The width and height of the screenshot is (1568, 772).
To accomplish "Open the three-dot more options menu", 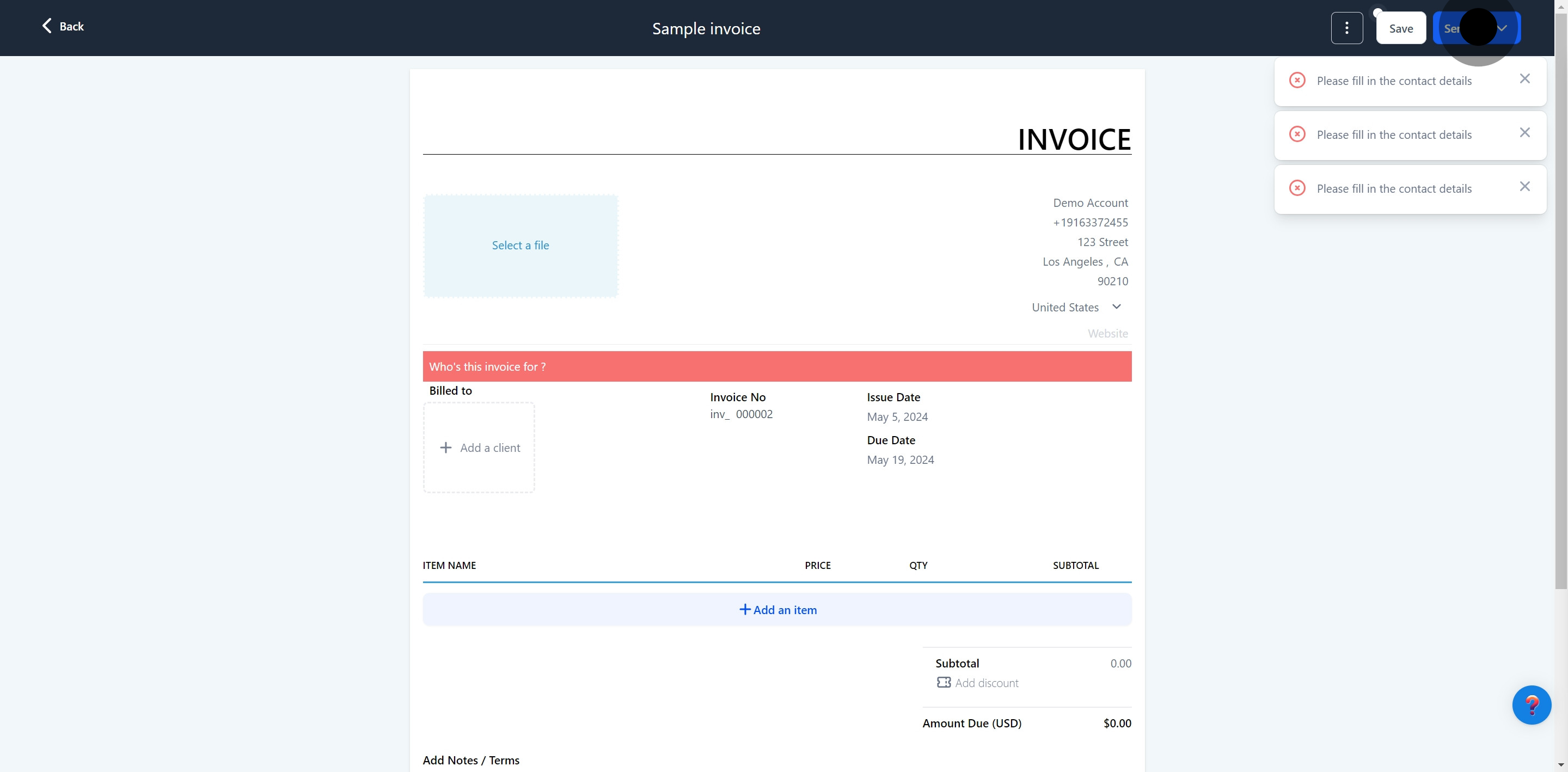I will 1346,28.
